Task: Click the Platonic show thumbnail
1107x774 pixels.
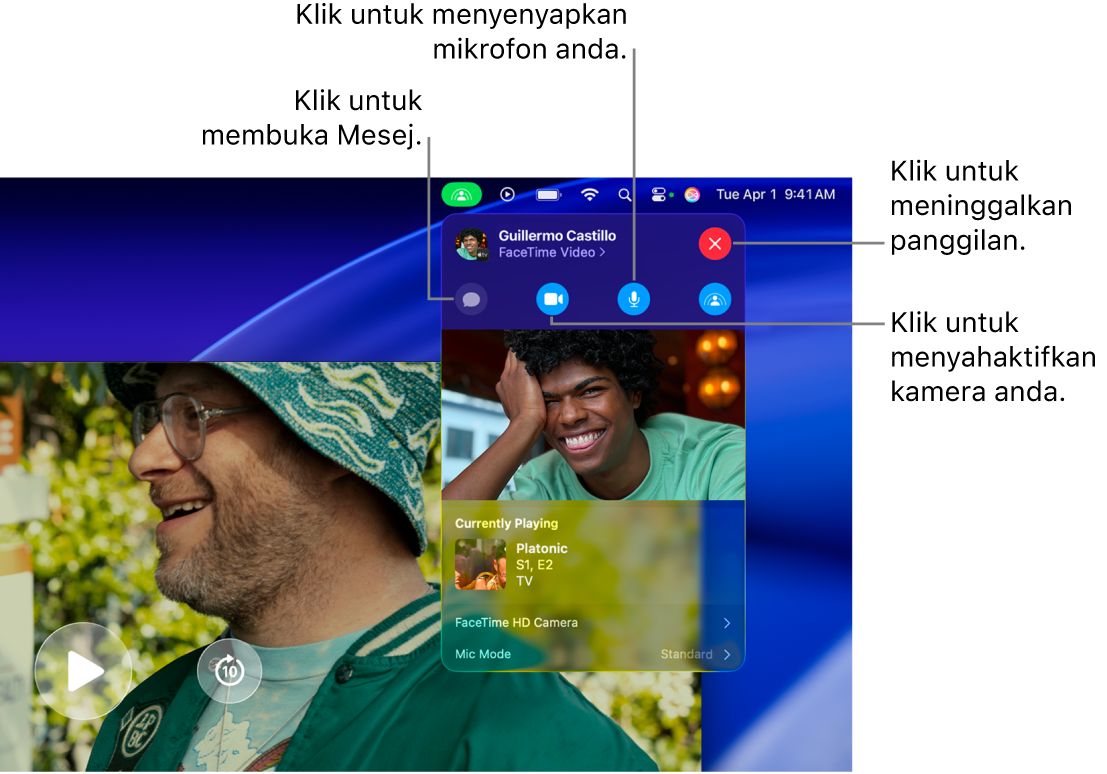Action: 480,564
